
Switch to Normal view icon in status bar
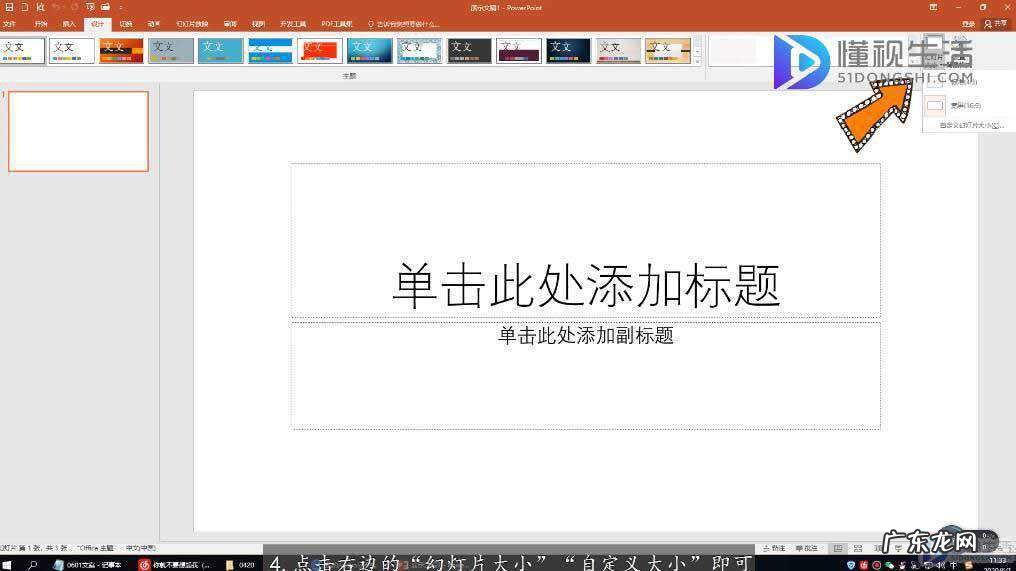tap(838, 548)
